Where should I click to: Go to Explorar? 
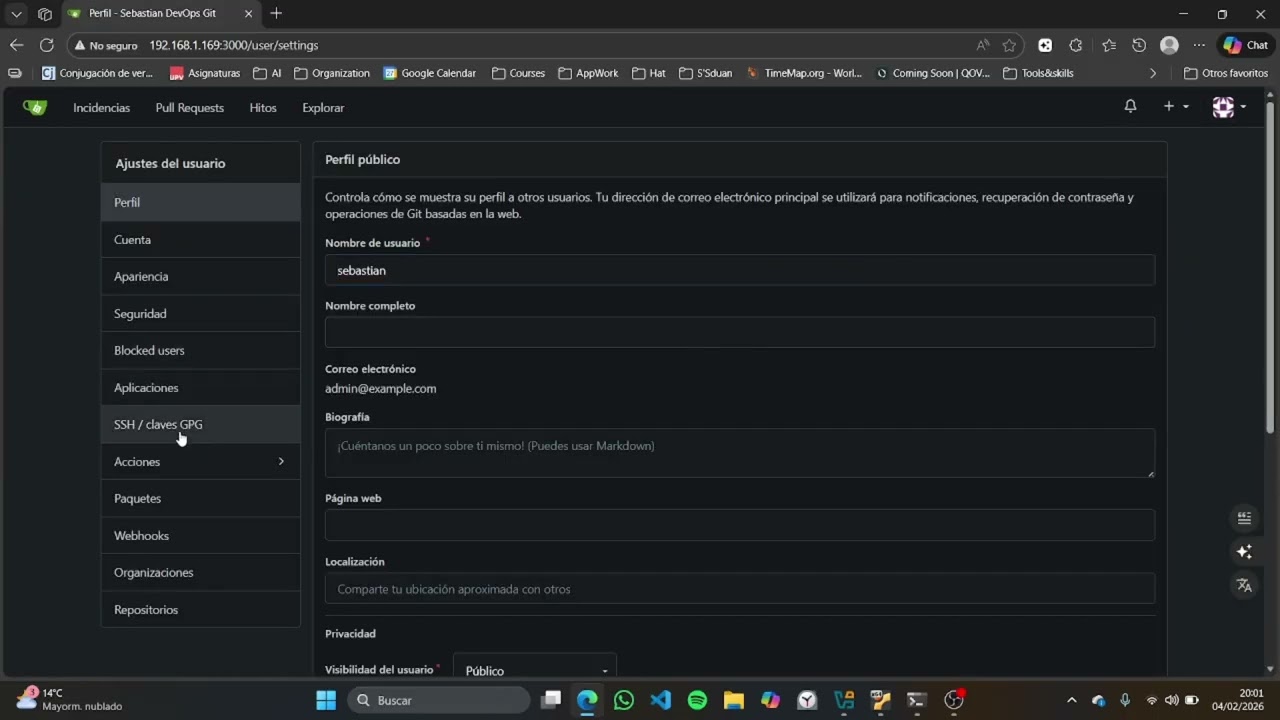(323, 107)
